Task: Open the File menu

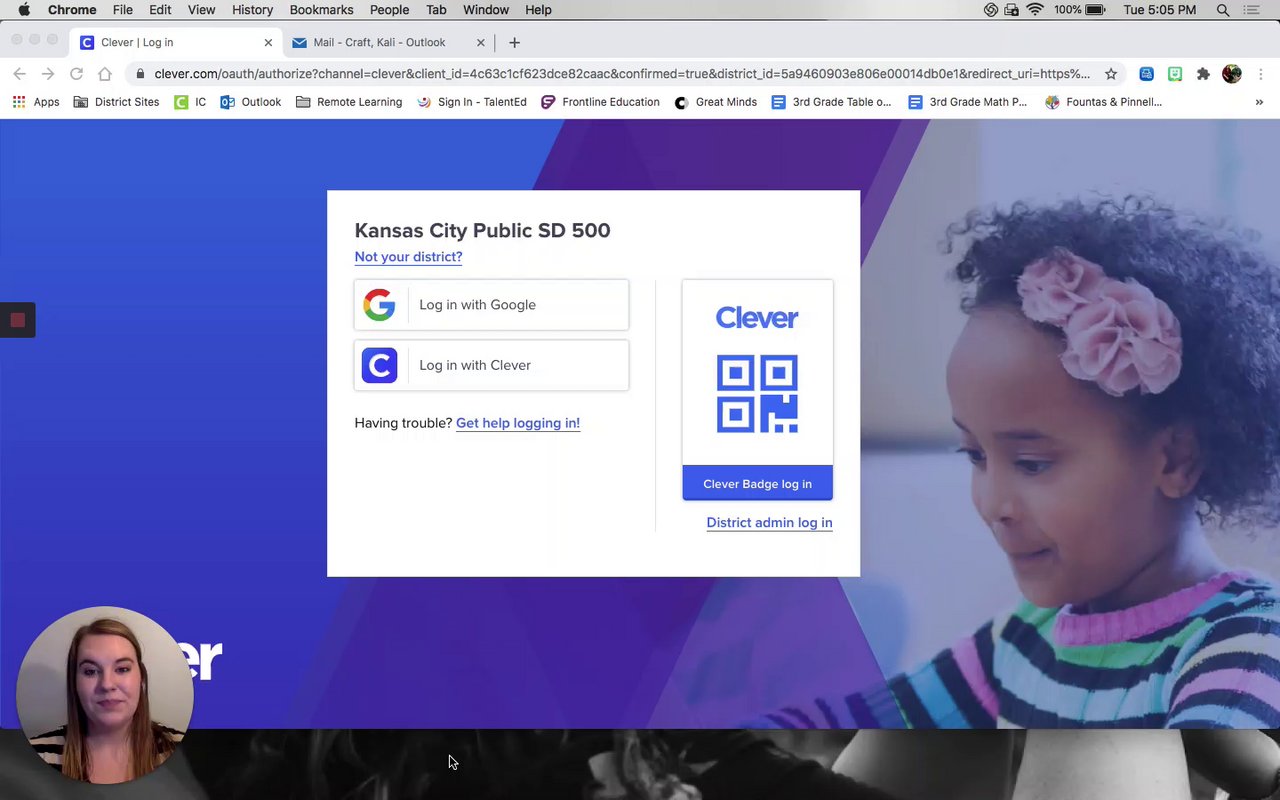Action: click(x=123, y=10)
